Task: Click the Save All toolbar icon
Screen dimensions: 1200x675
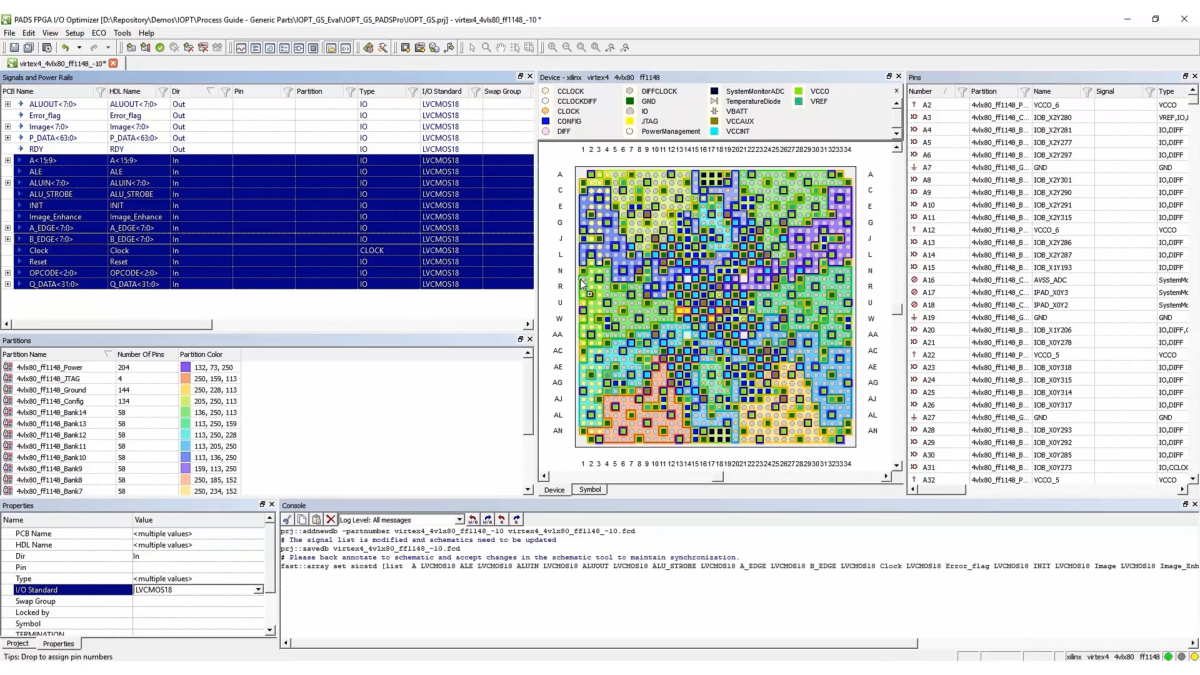Action: [x=29, y=47]
